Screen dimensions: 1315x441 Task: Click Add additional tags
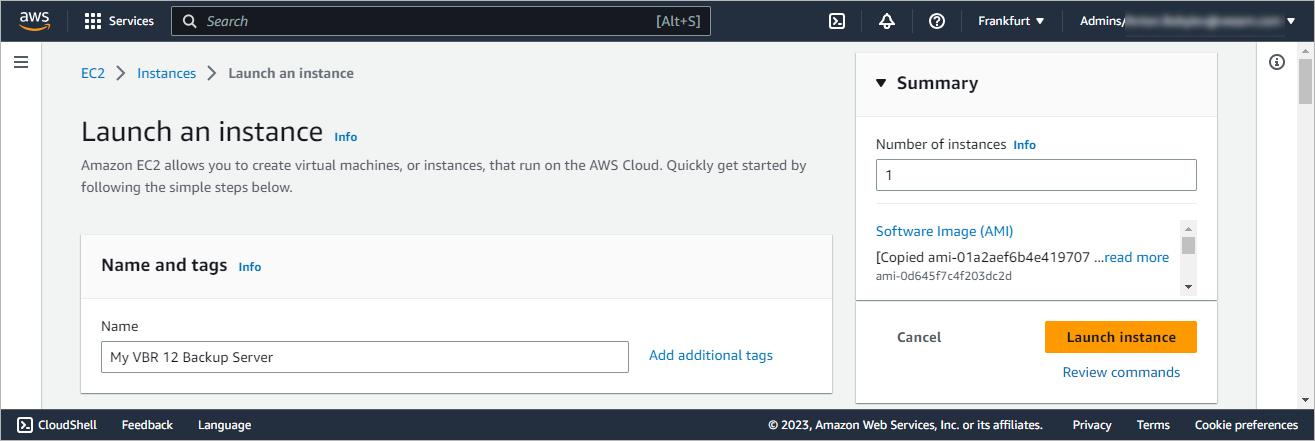[x=711, y=355]
